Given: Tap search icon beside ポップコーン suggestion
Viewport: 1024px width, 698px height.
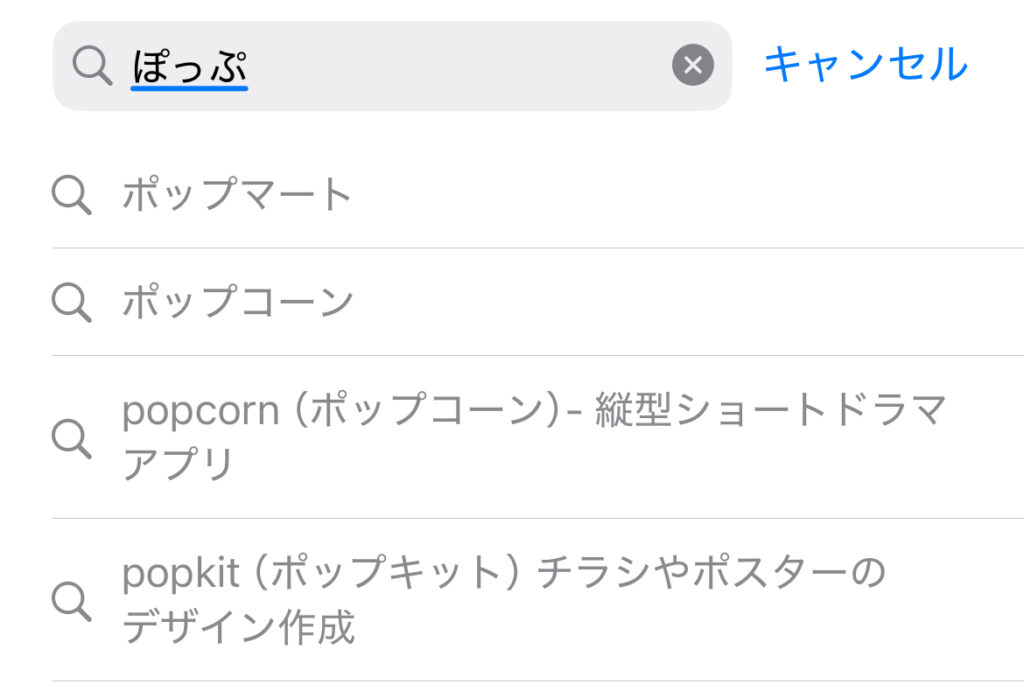Looking at the screenshot, I should [72, 302].
